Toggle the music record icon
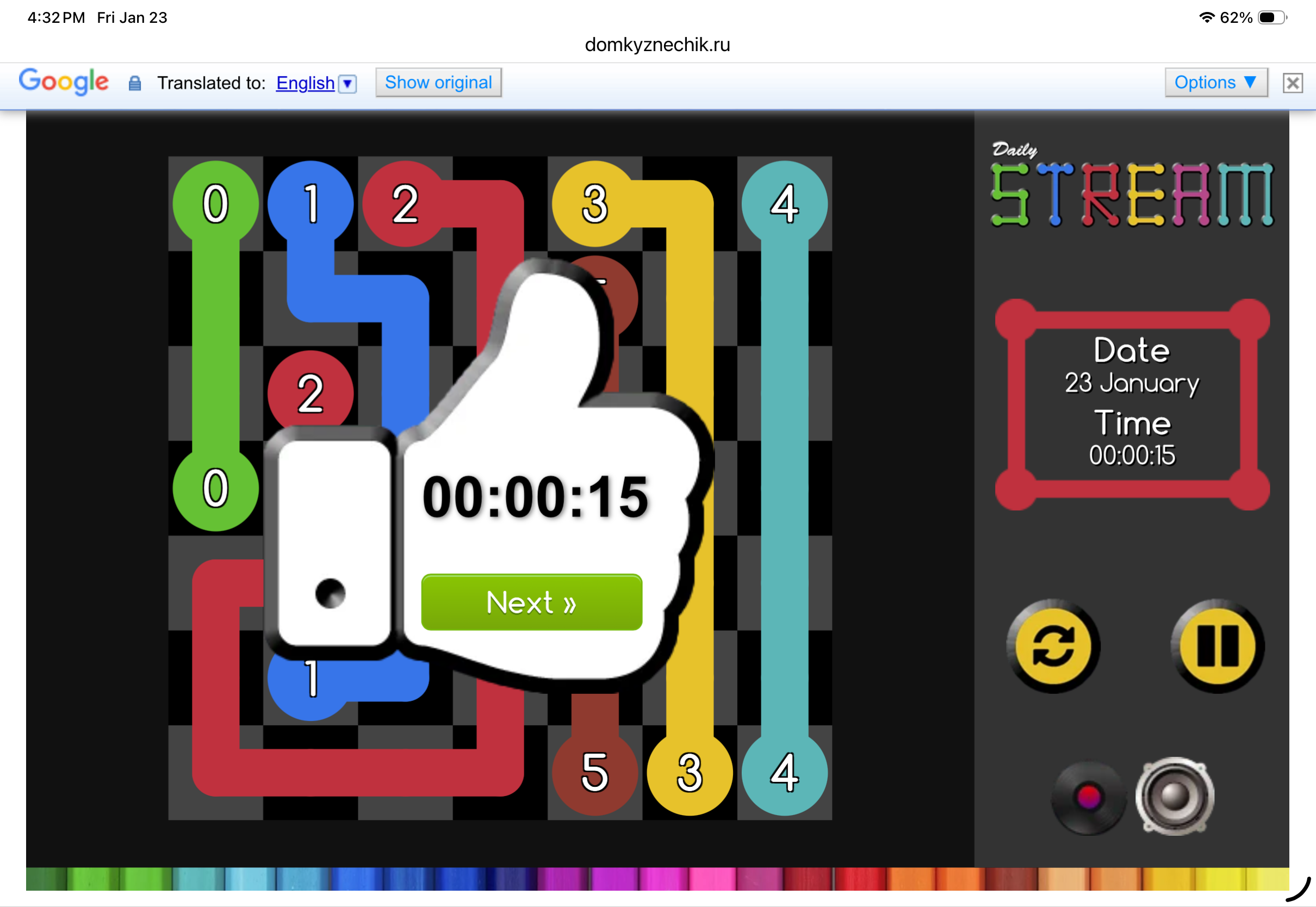 point(1088,797)
